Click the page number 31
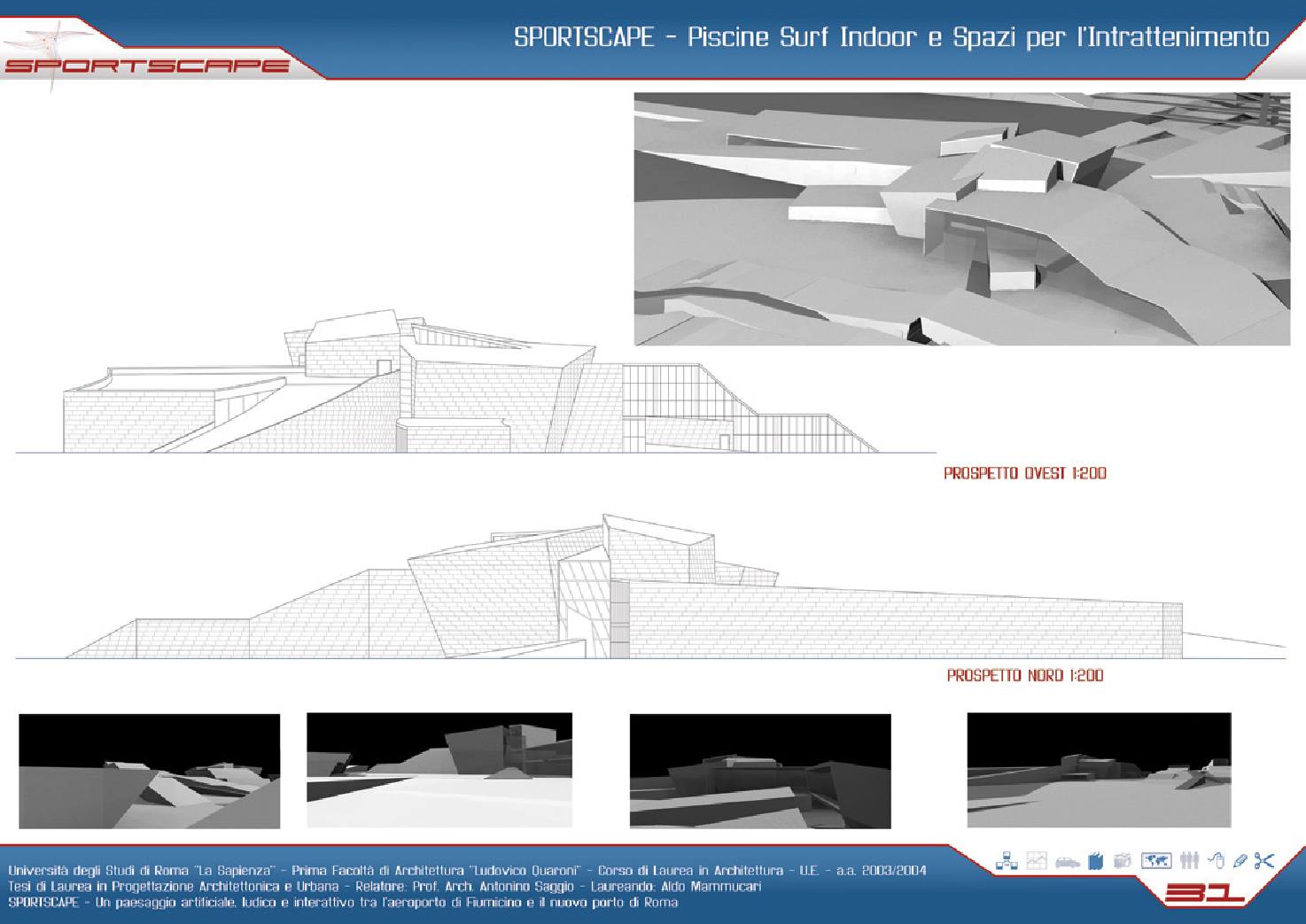The height and width of the screenshot is (924, 1306). (x=1205, y=893)
